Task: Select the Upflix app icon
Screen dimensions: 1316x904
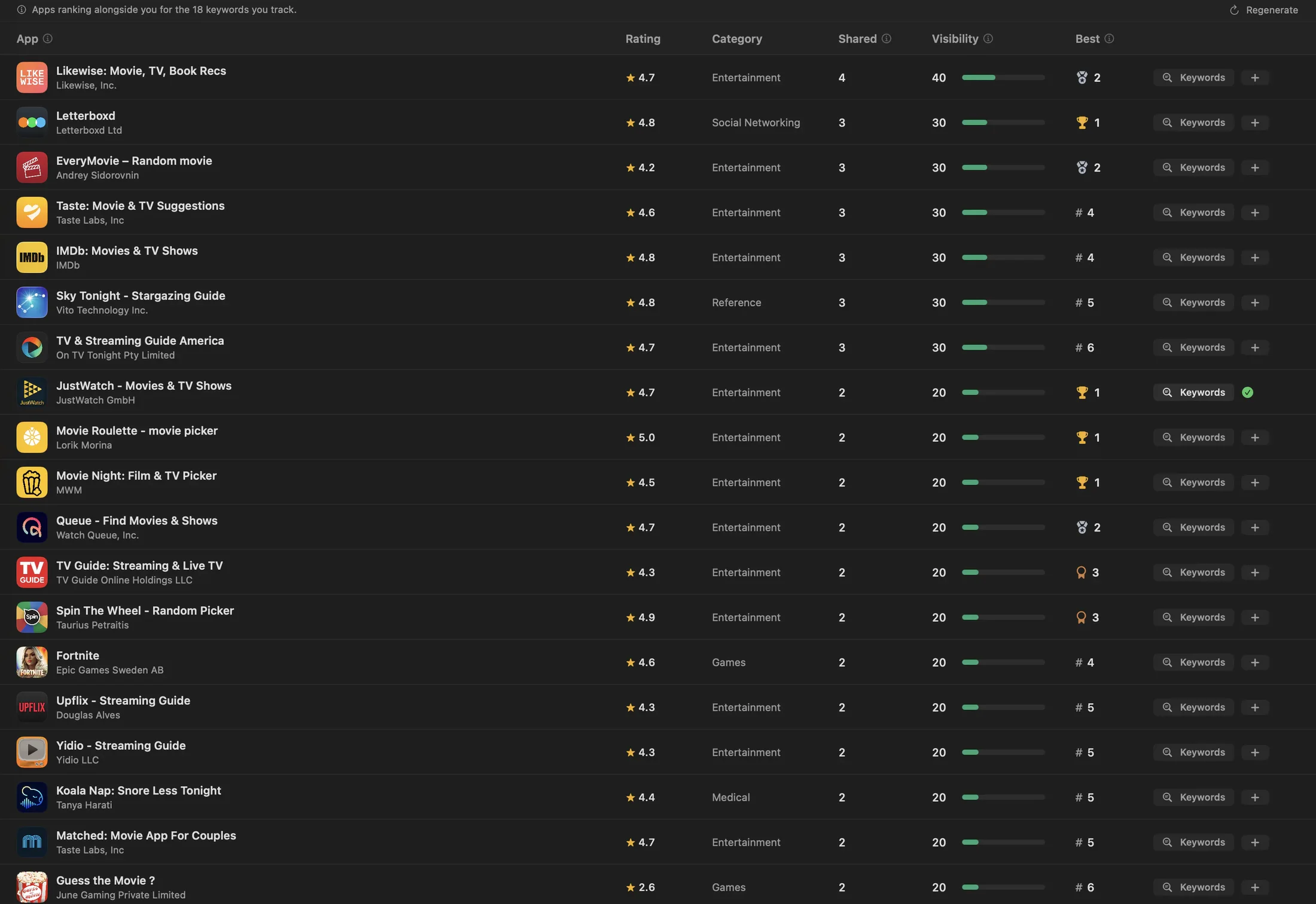Action: (x=32, y=707)
